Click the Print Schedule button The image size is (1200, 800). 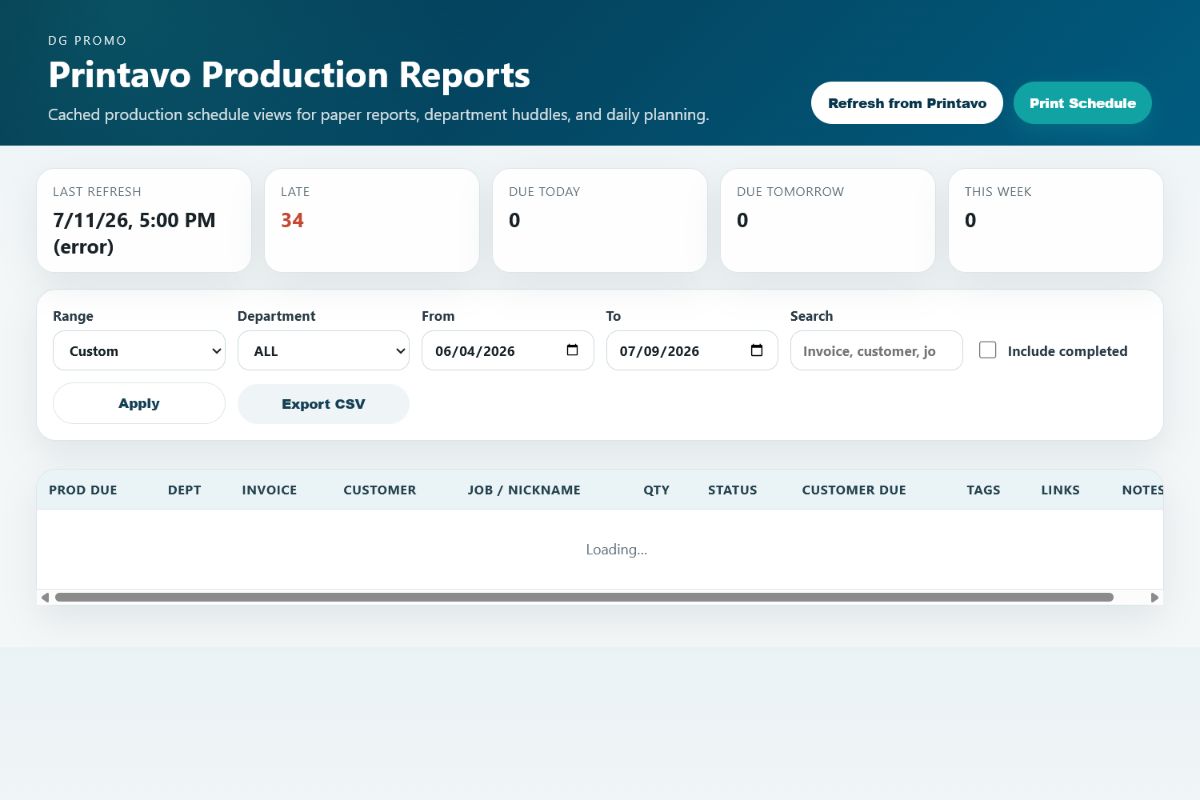[1082, 103]
